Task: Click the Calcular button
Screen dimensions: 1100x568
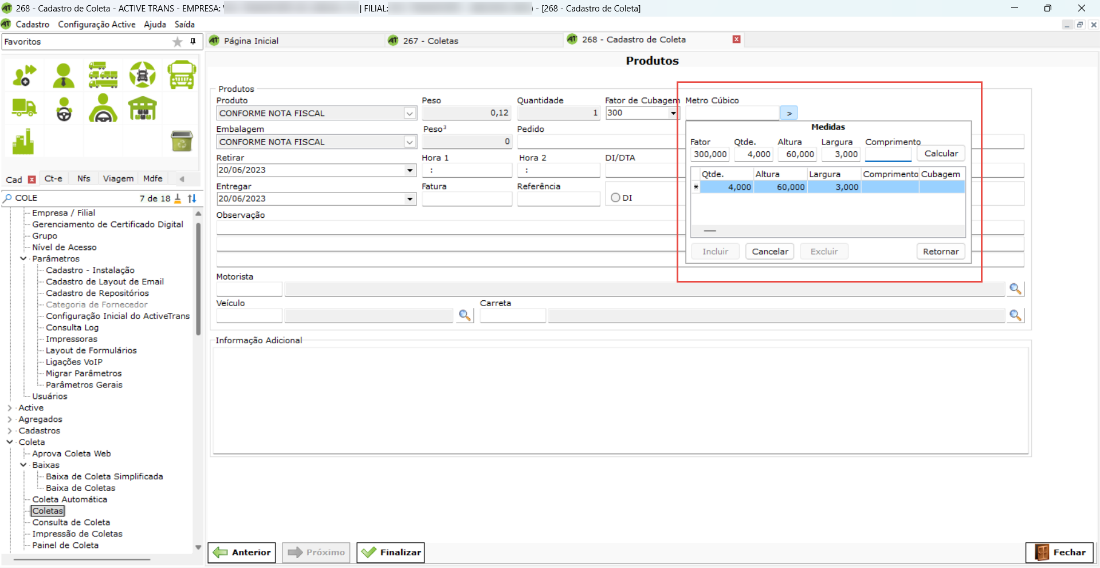Action: click(941, 154)
